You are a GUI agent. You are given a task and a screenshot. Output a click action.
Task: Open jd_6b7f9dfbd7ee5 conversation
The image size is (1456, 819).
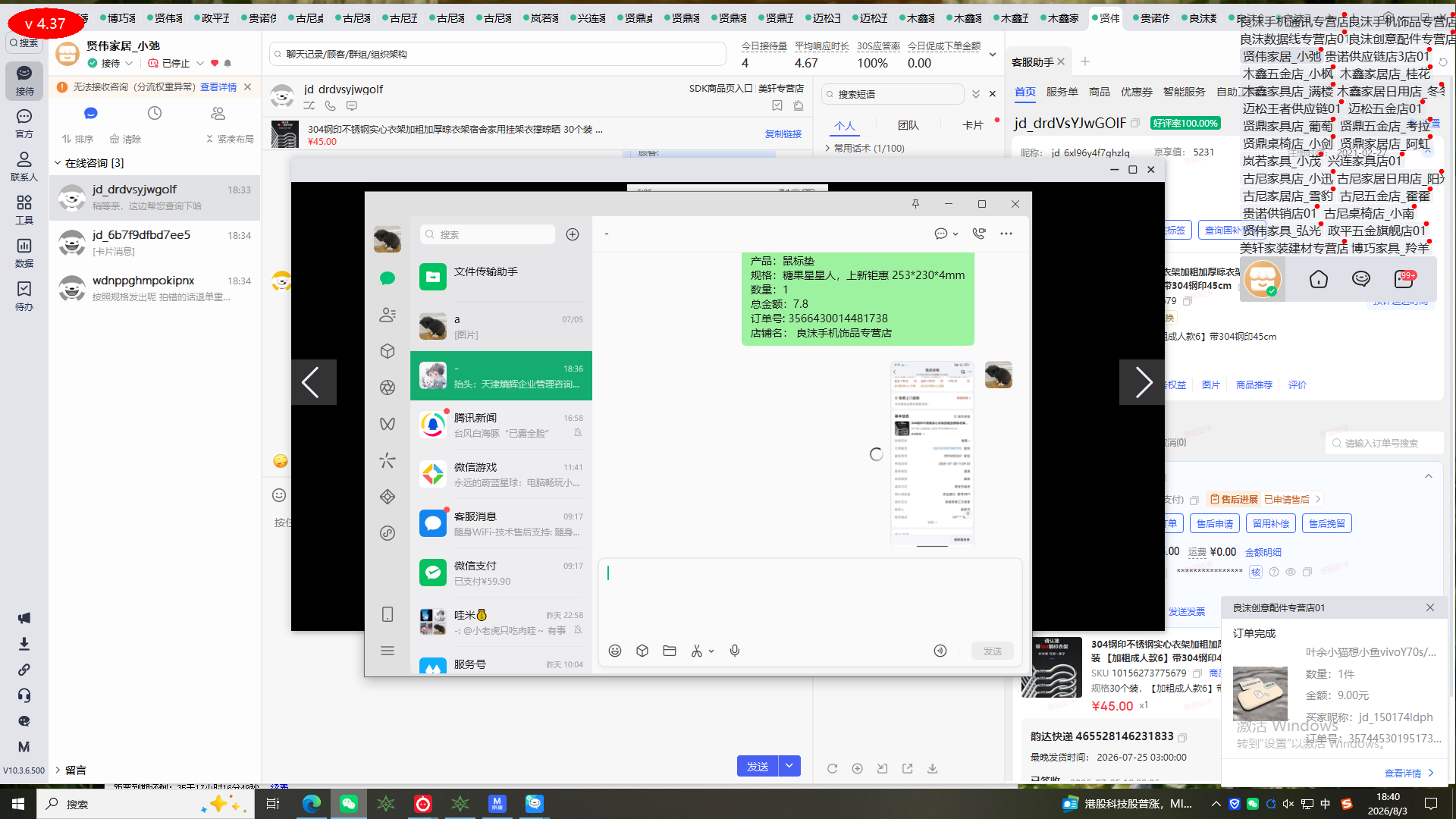pos(155,243)
